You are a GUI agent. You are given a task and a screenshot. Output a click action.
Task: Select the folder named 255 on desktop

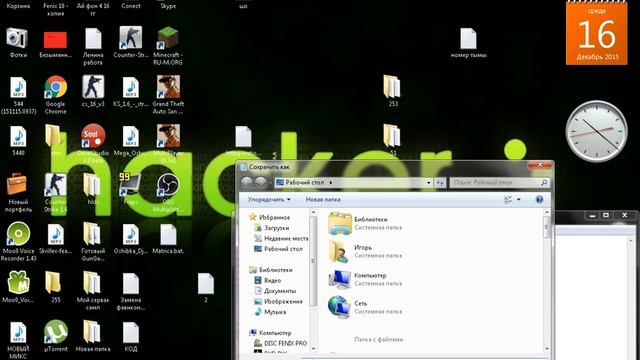pos(53,282)
